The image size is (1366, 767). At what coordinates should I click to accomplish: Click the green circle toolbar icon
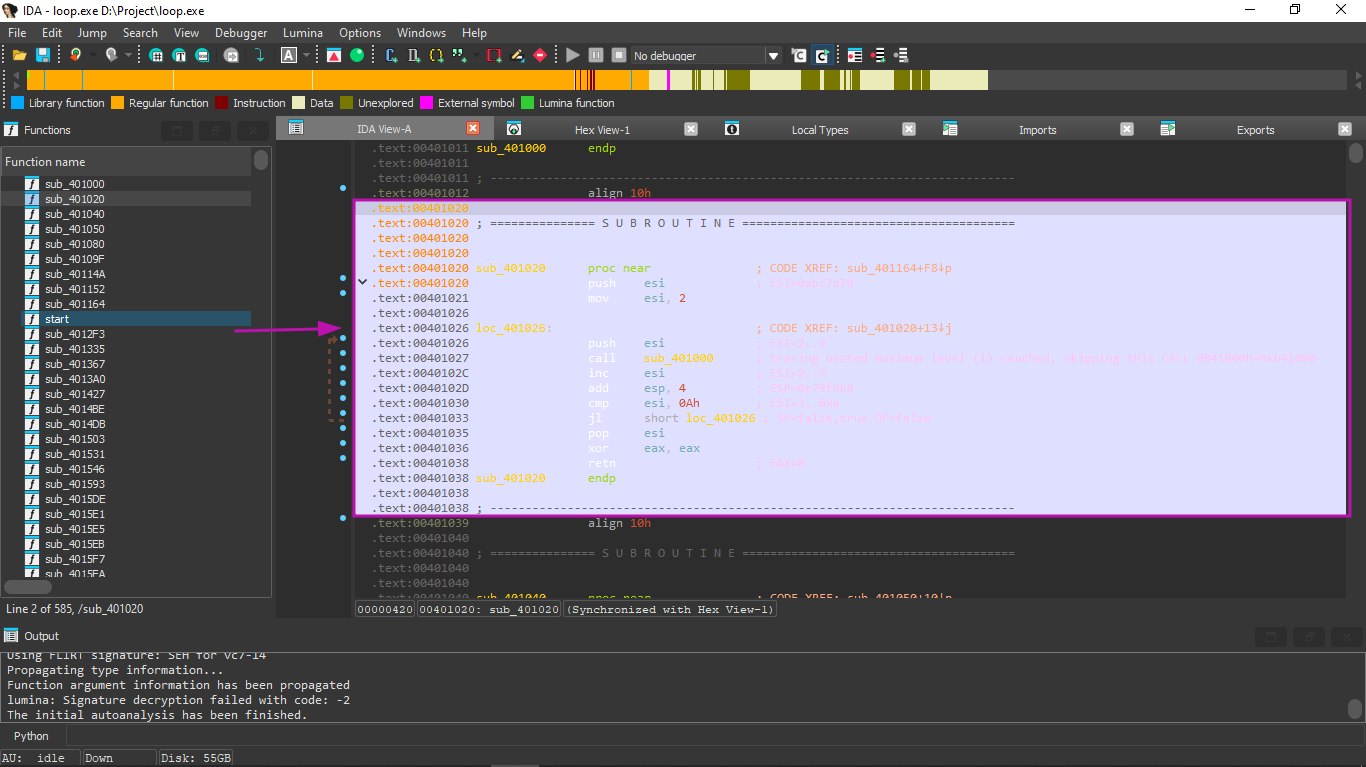click(x=357, y=55)
